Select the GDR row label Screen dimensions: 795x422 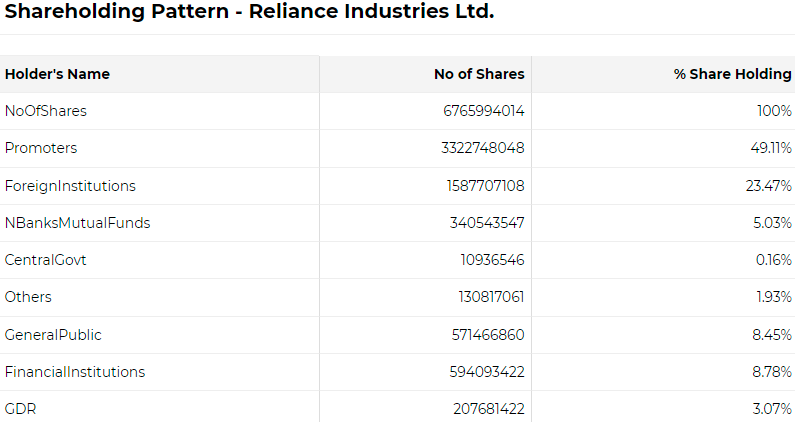20,409
